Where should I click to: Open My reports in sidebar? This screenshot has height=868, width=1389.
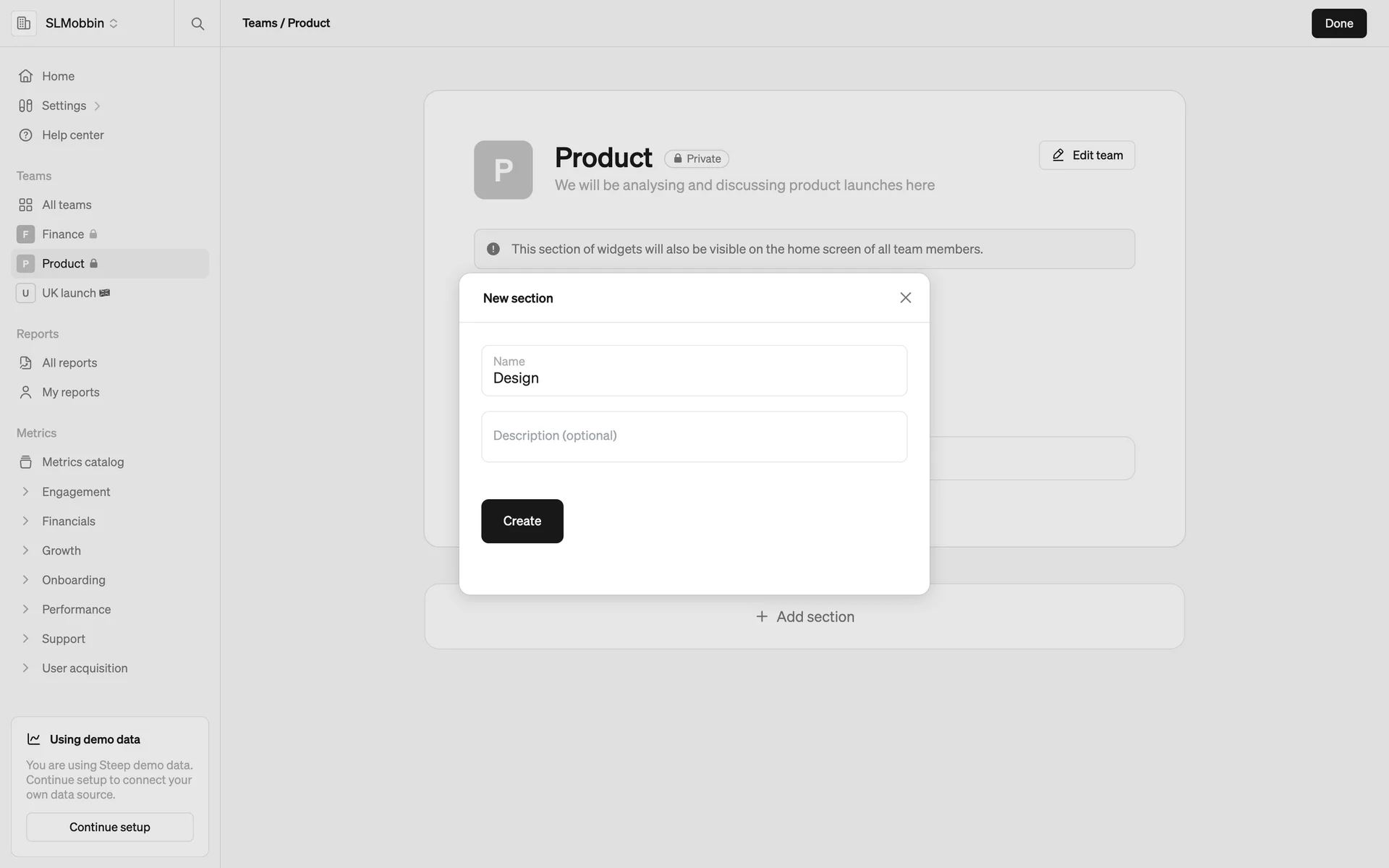pos(70,392)
